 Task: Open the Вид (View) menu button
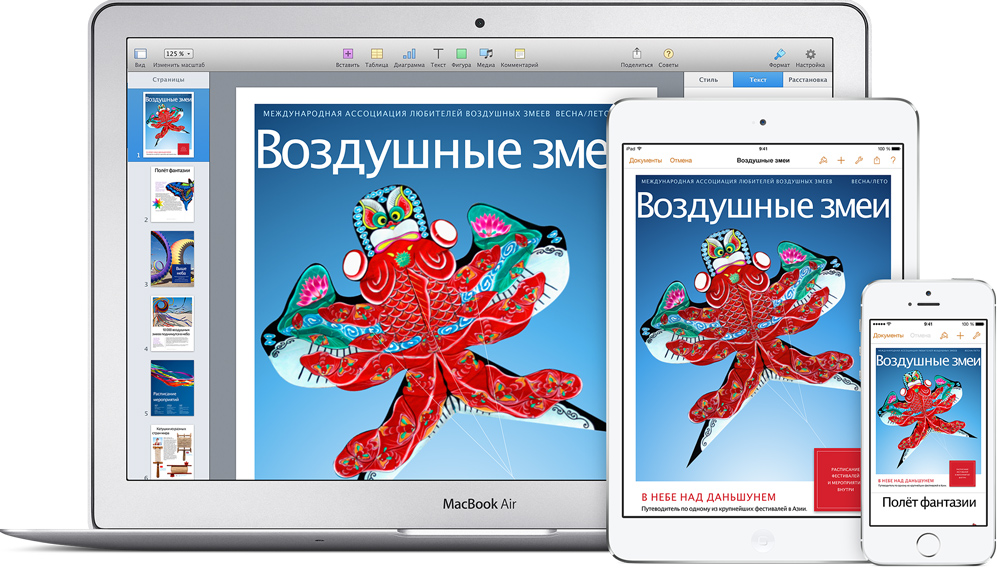[140, 54]
